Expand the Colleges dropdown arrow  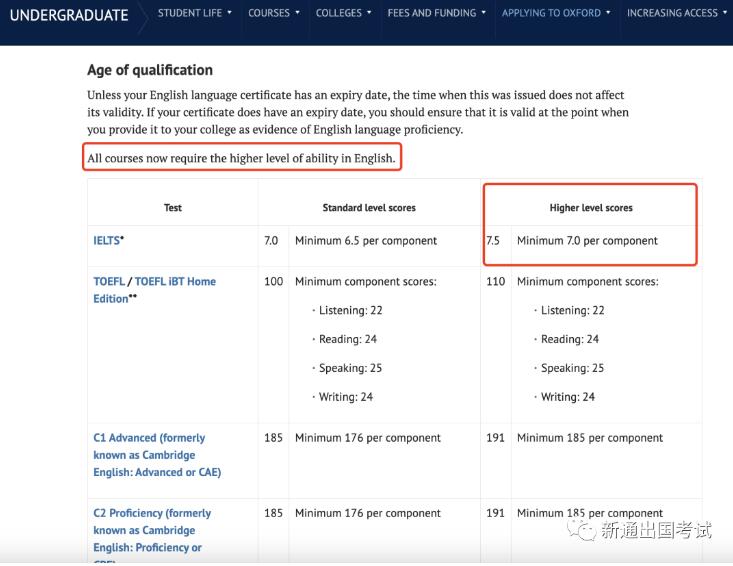coord(369,13)
